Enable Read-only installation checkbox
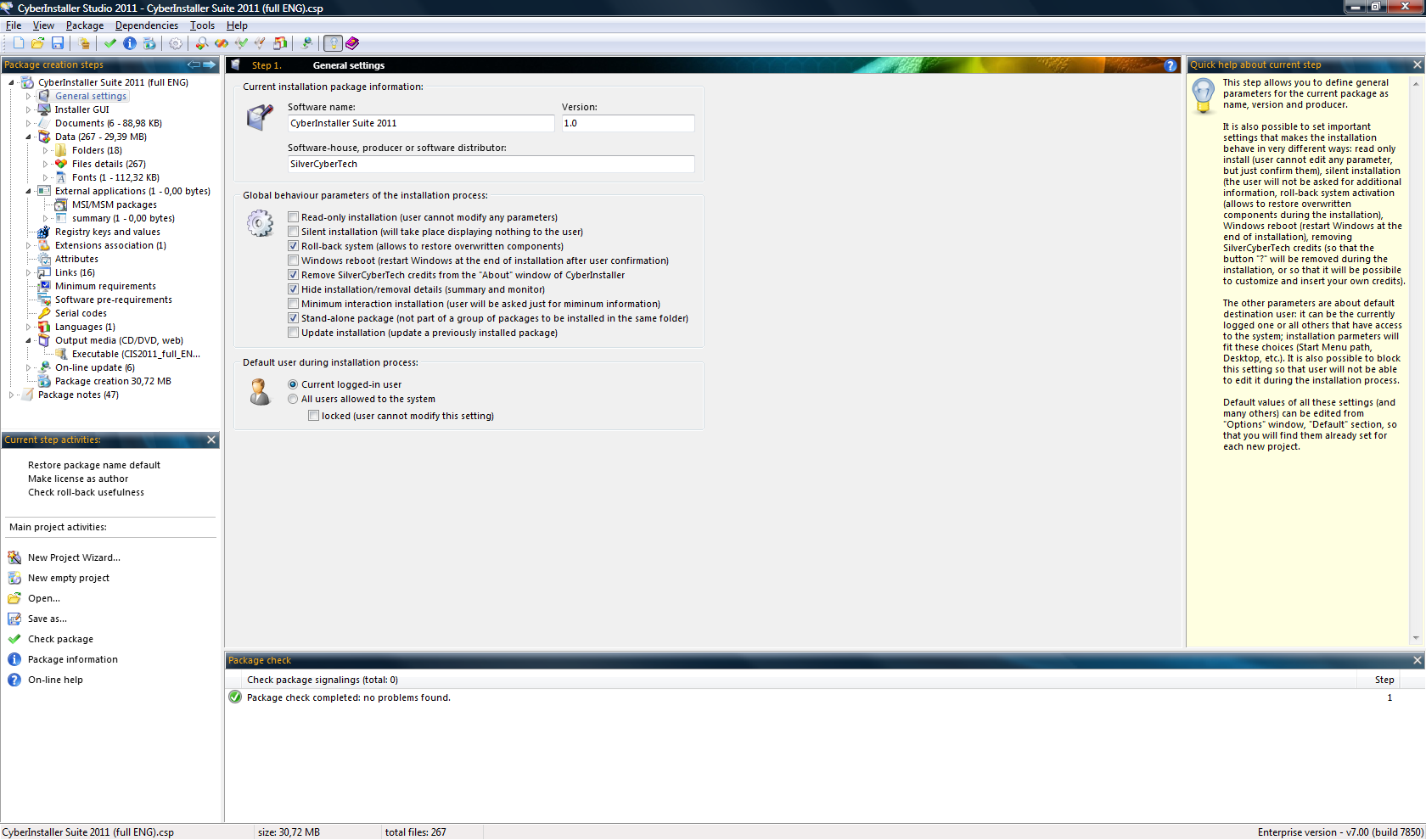This screenshot has width=1426, height=840. 293,217
